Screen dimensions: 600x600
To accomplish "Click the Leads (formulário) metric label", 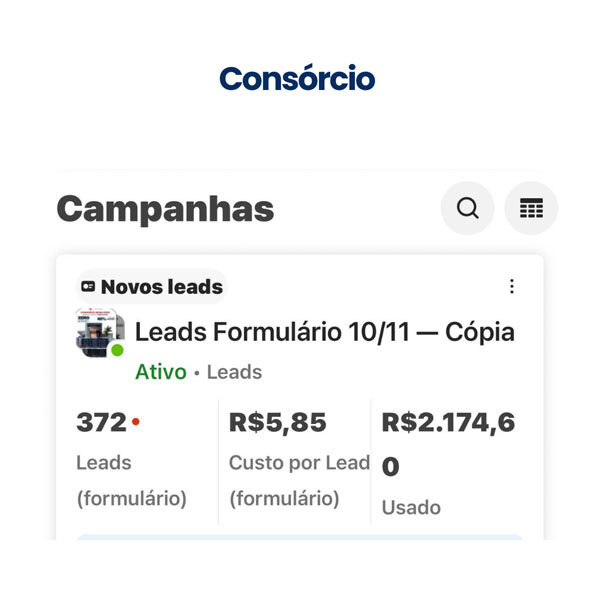I will (x=131, y=480).
